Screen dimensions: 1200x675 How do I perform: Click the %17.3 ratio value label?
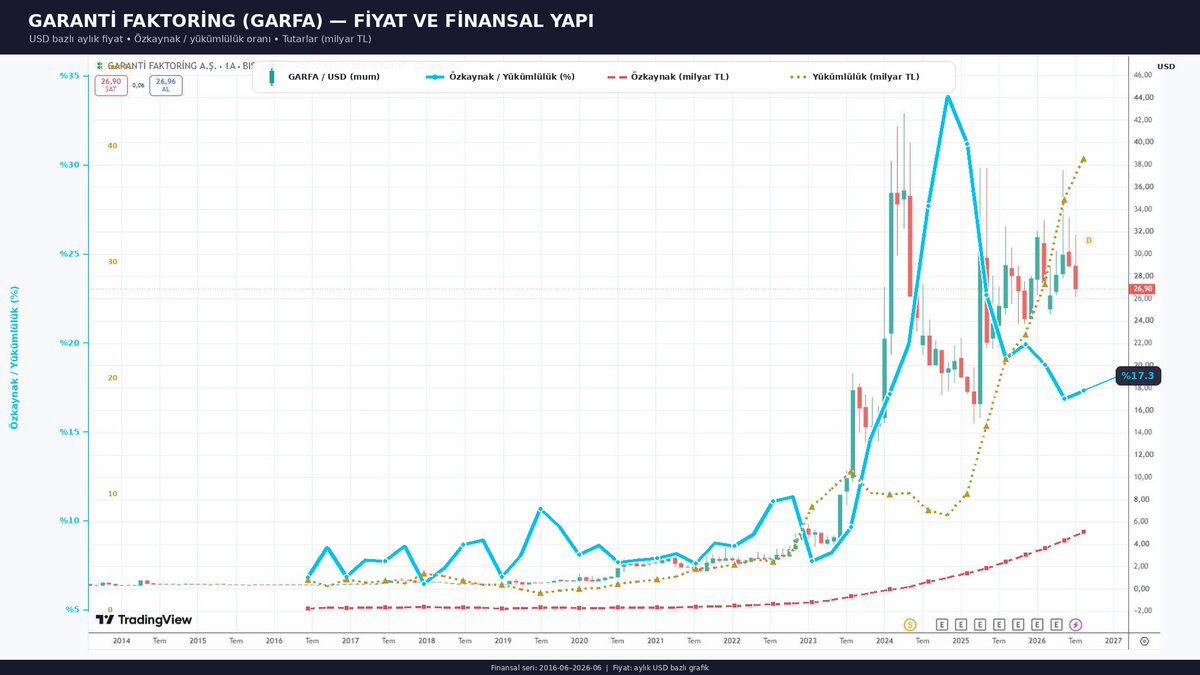1137,376
